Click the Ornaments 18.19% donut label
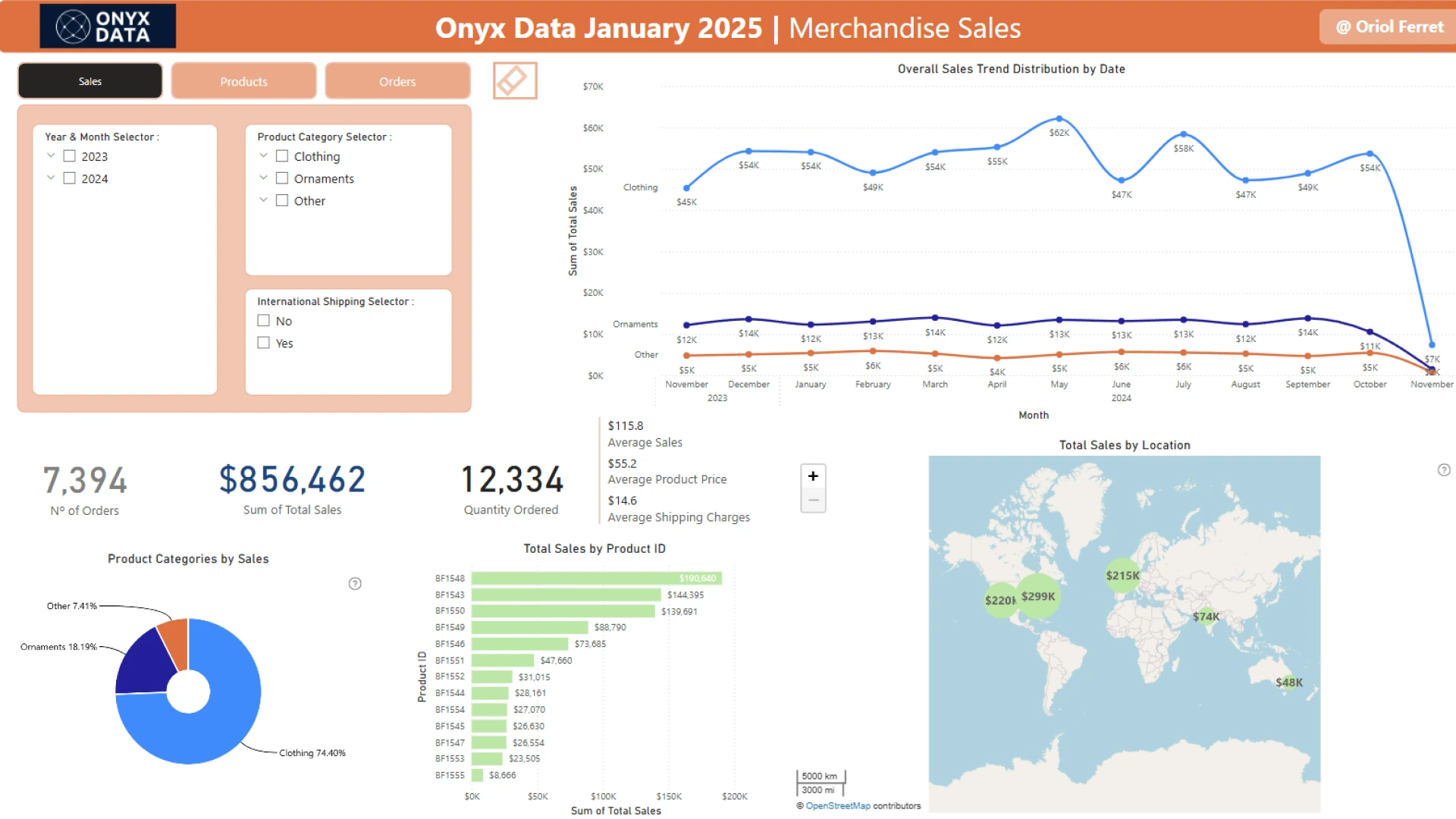This screenshot has width=1456, height=819. [58, 647]
